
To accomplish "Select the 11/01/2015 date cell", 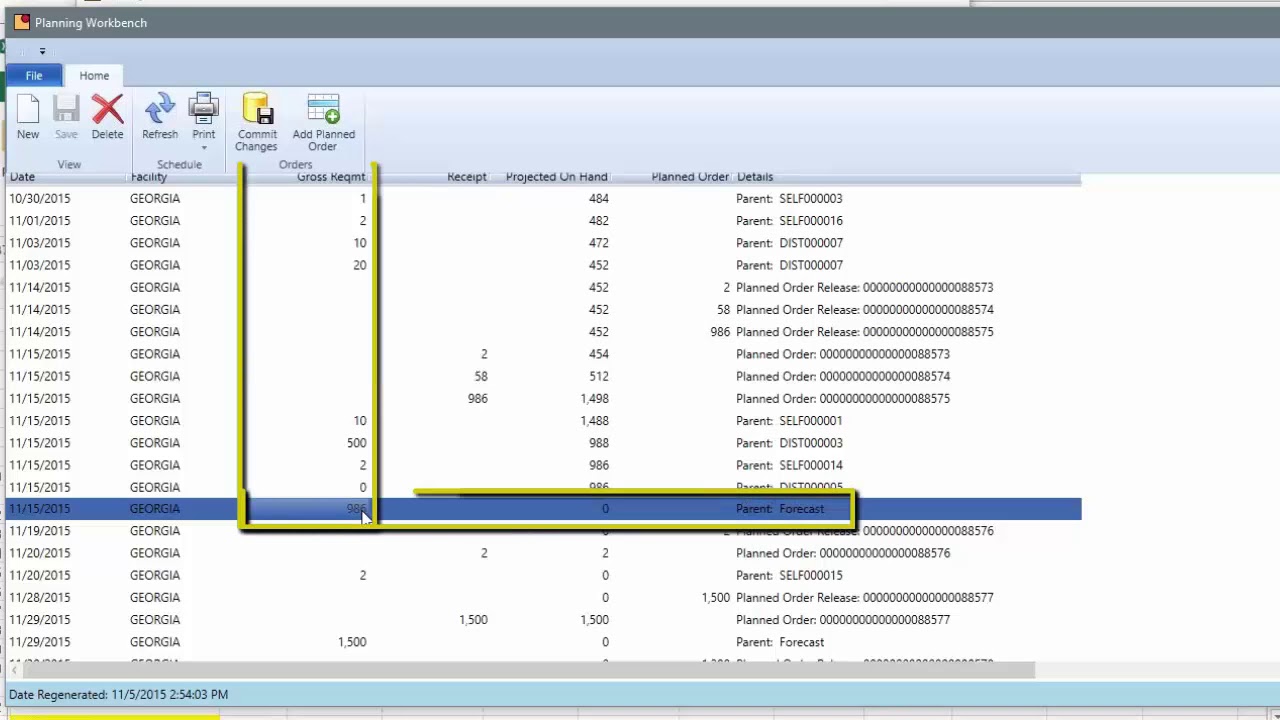I will 40,221.
